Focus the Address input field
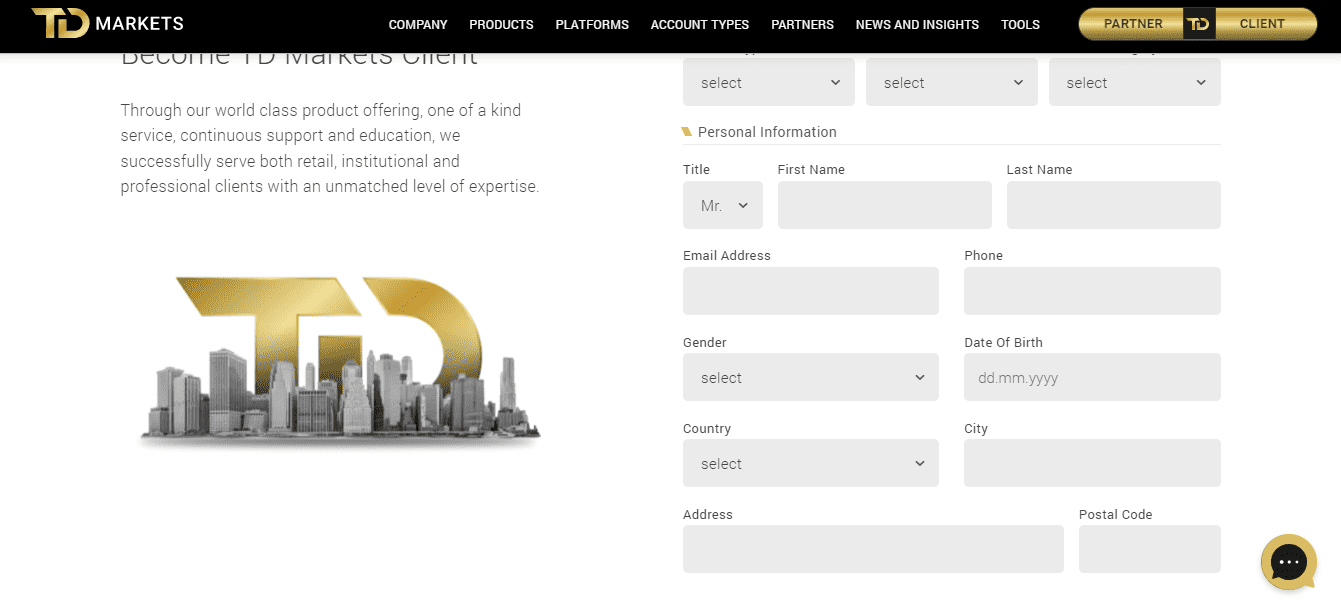Viewport: 1341px width, 601px height. click(873, 549)
